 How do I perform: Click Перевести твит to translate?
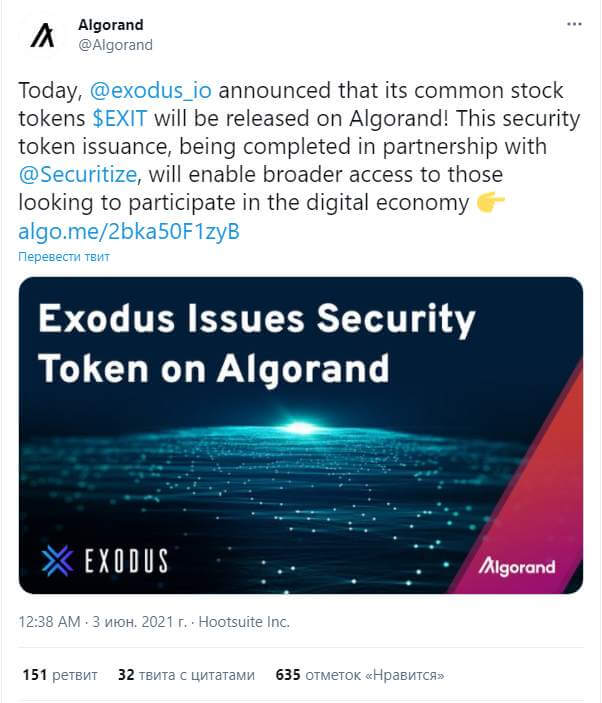pyautogui.click(x=64, y=257)
